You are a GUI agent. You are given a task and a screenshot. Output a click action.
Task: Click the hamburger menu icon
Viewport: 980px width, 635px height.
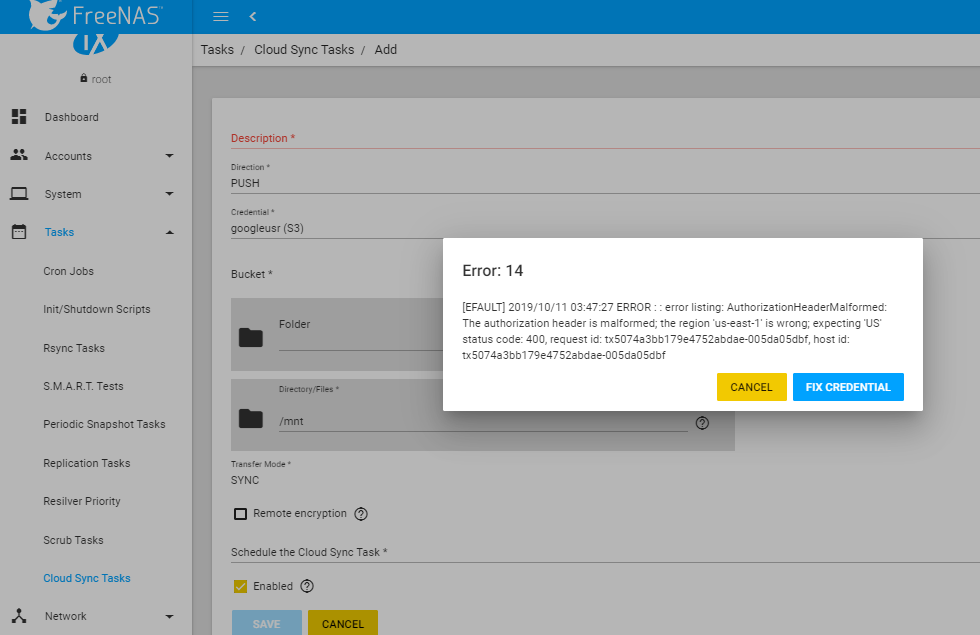(x=221, y=17)
